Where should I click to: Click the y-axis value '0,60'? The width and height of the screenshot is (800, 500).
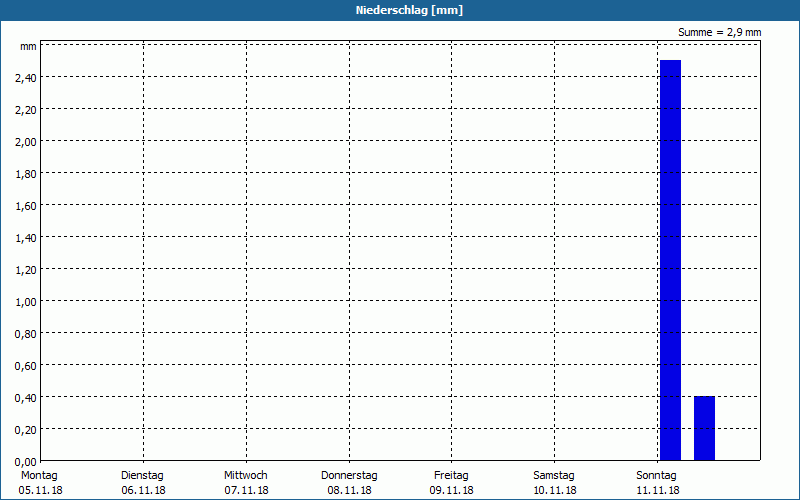26,366
